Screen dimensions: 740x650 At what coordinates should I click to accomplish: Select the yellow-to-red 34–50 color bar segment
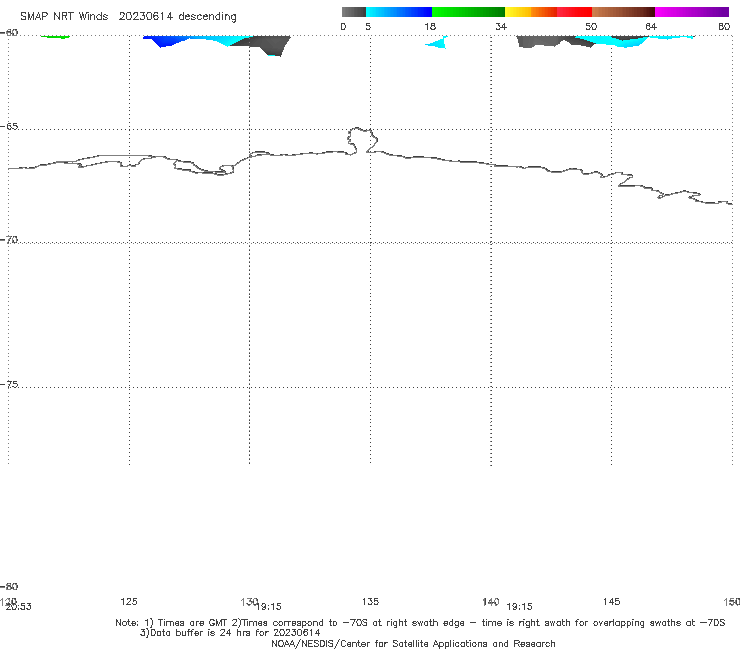(x=548, y=12)
